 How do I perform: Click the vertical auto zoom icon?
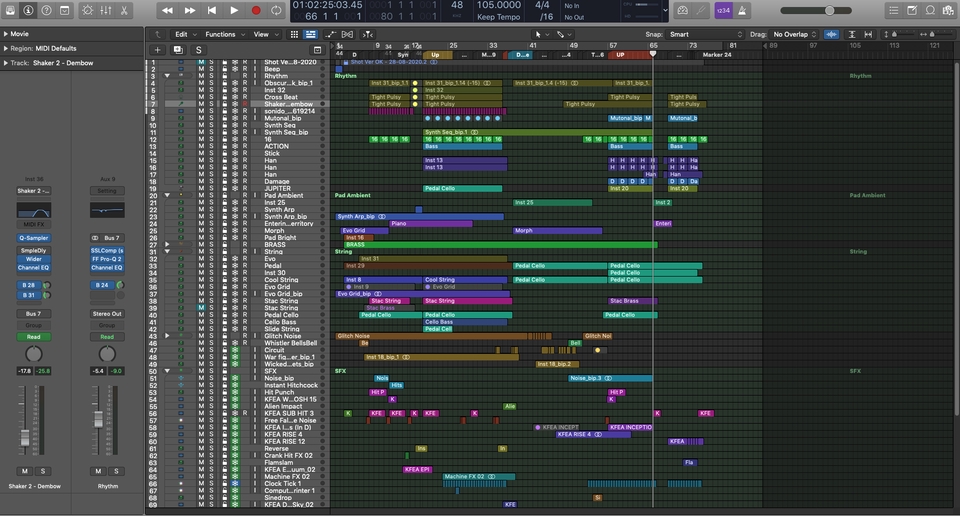pyautogui.click(x=852, y=34)
